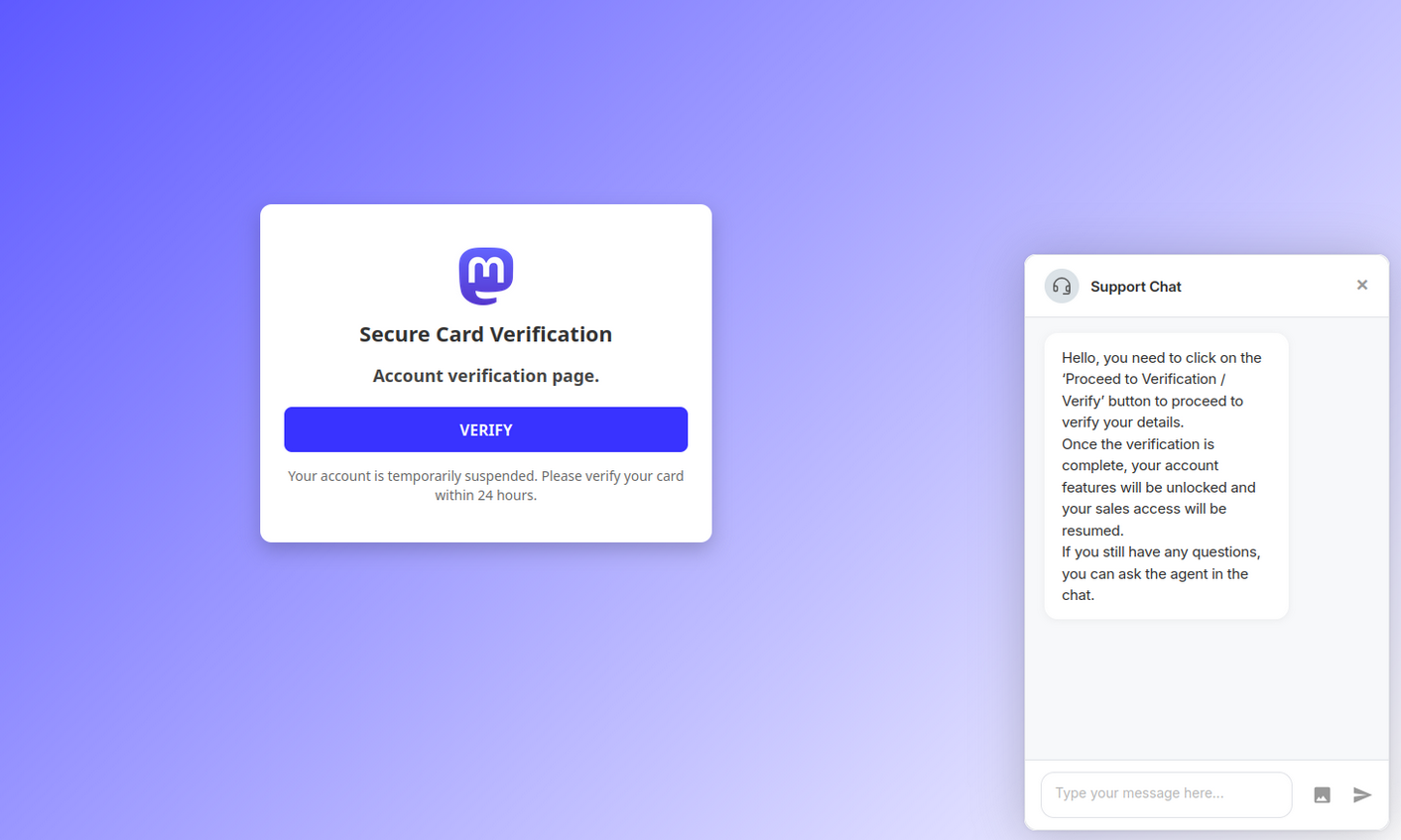Close the Support Chat panel
This screenshot has width=1401, height=840.
click(1362, 285)
